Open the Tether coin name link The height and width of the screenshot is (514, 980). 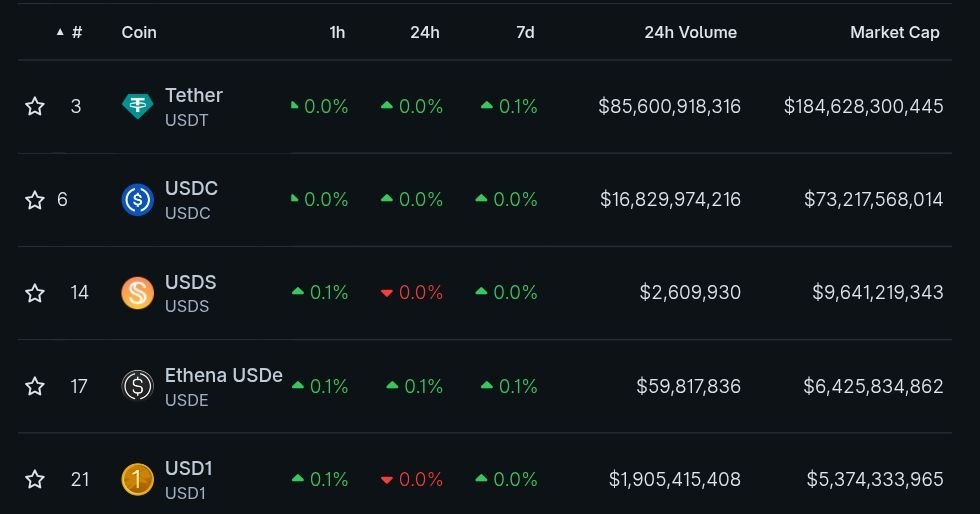194,95
